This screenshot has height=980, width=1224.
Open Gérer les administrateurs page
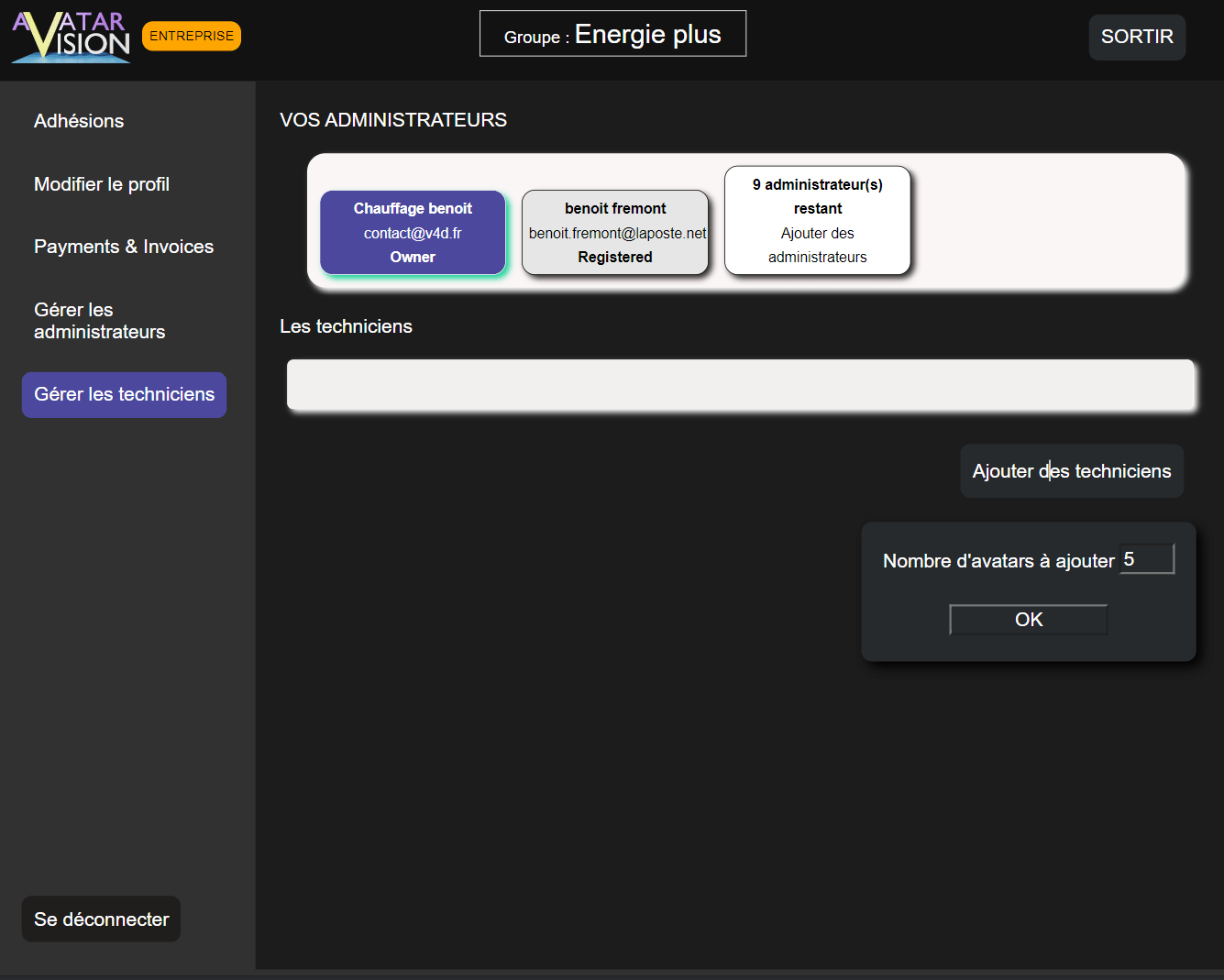[x=100, y=321]
